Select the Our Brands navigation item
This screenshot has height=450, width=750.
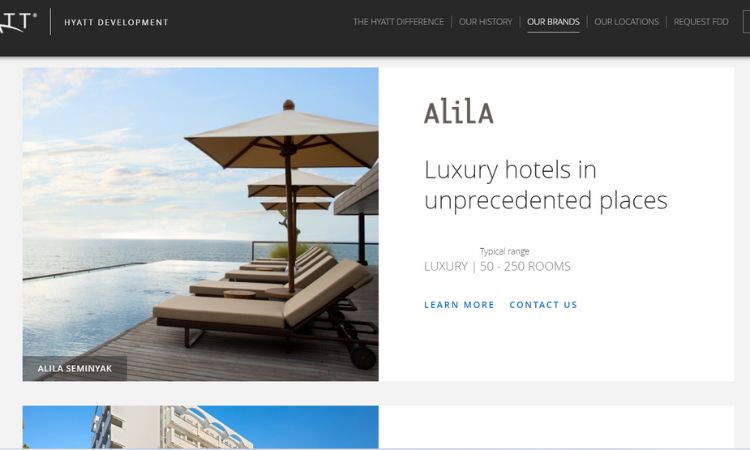(x=553, y=22)
